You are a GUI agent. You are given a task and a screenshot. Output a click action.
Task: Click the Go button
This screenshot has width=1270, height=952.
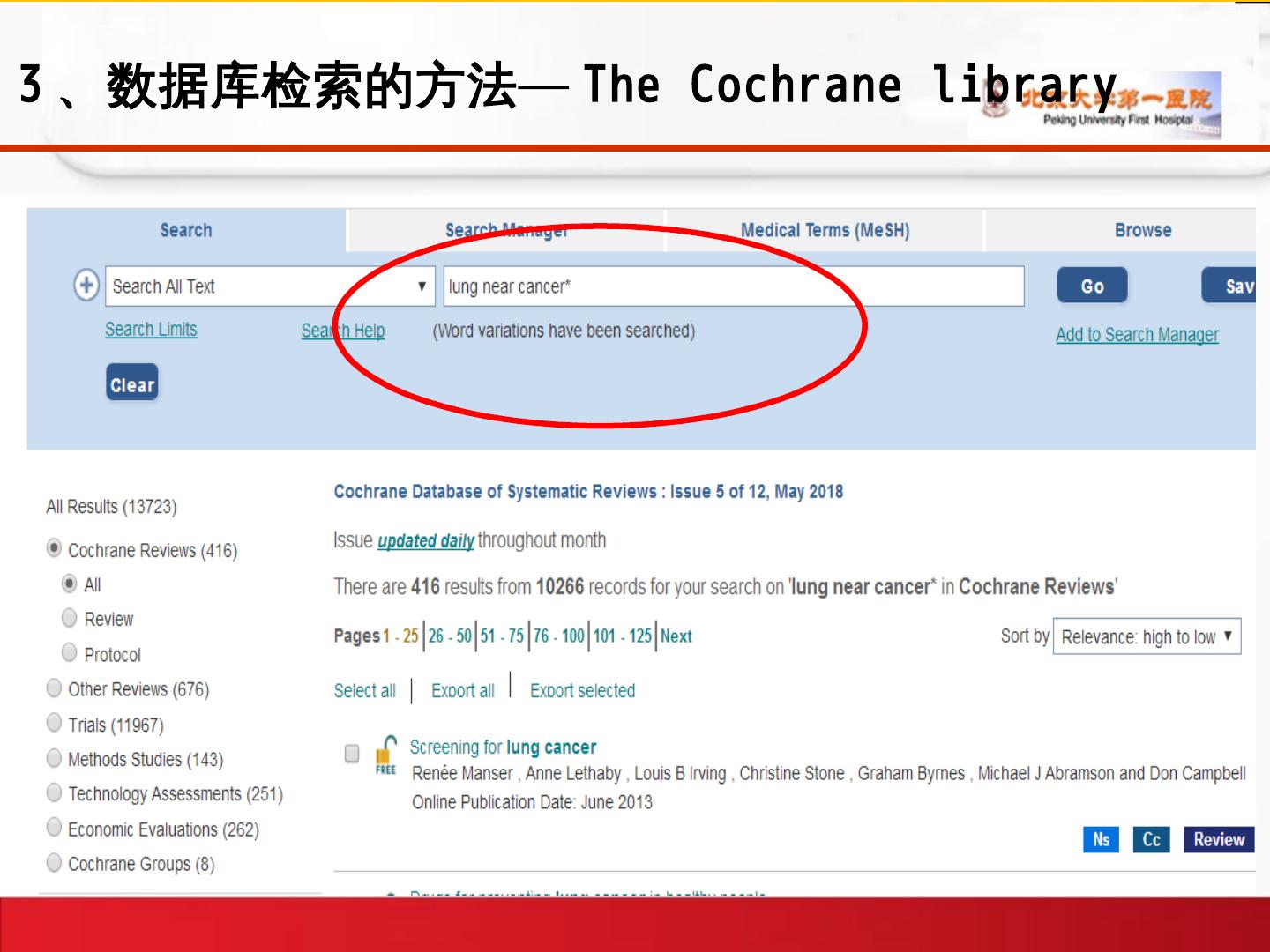click(x=1093, y=286)
